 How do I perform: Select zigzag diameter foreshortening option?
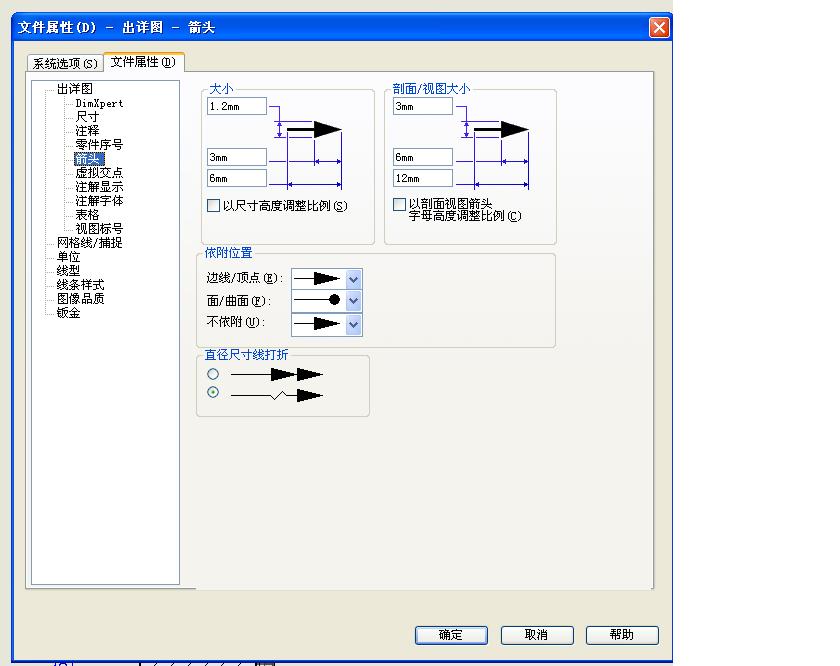click(x=213, y=392)
